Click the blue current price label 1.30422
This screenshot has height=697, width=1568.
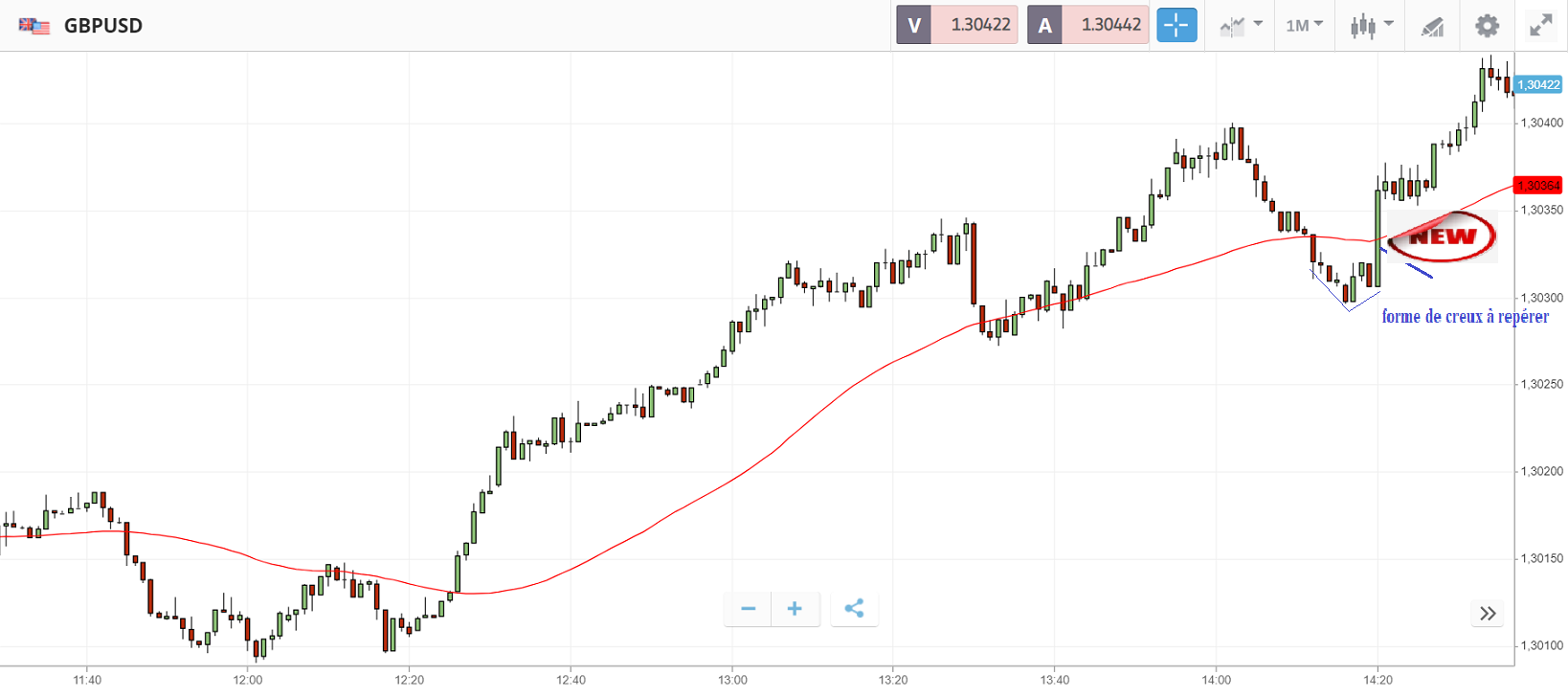(x=1538, y=85)
